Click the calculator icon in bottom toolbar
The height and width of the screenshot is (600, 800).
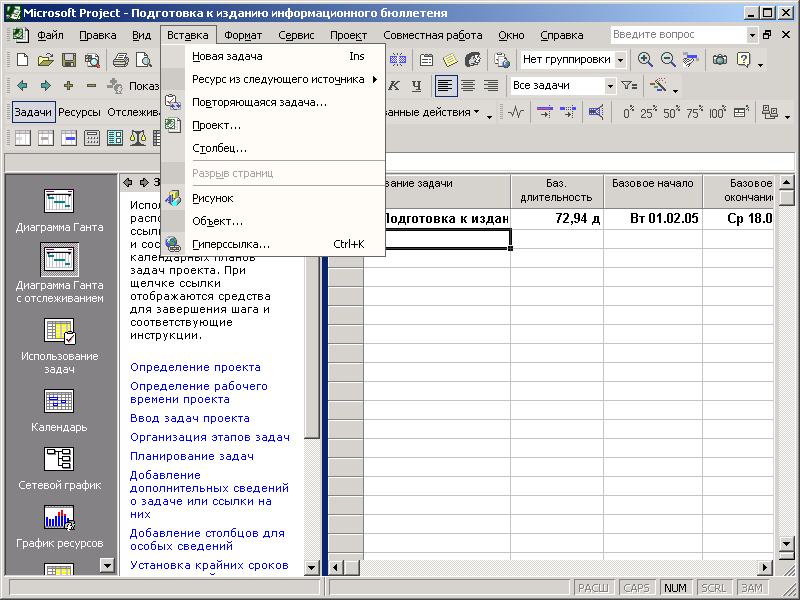(x=92, y=138)
